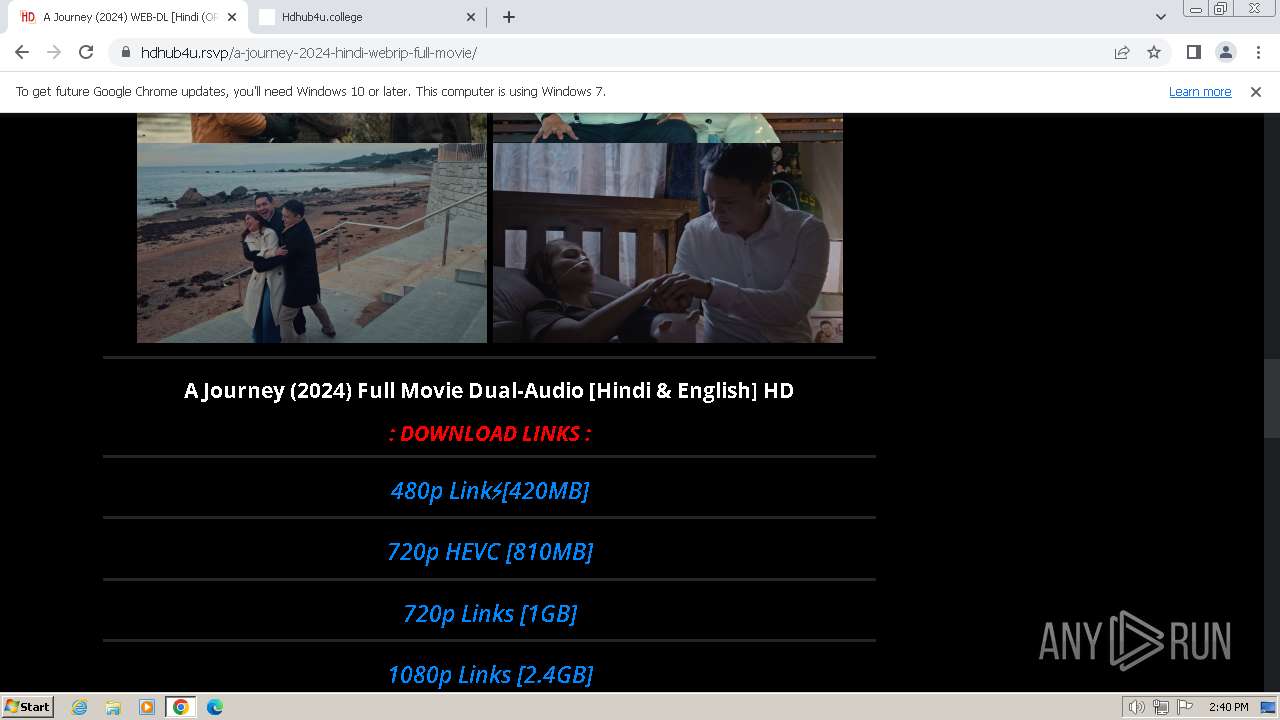The height and width of the screenshot is (720, 1280).
Task: Open the 480p Link [420MB] download
Action: click(x=490, y=490)
